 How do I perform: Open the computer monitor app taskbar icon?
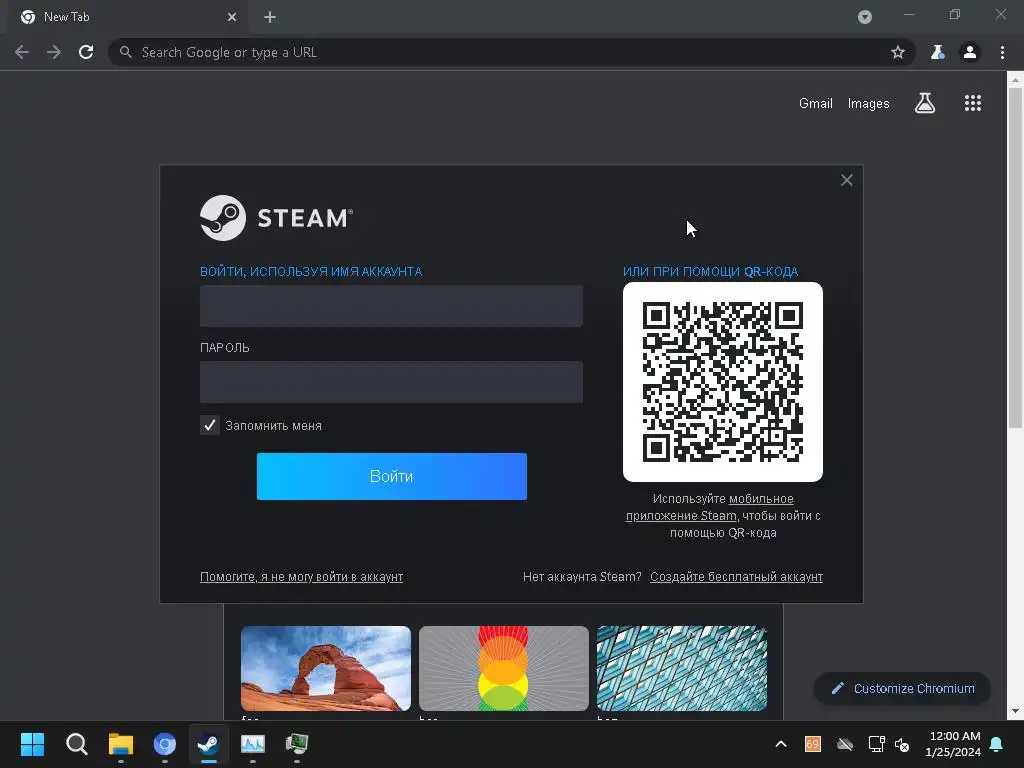[x=297, y=744]
